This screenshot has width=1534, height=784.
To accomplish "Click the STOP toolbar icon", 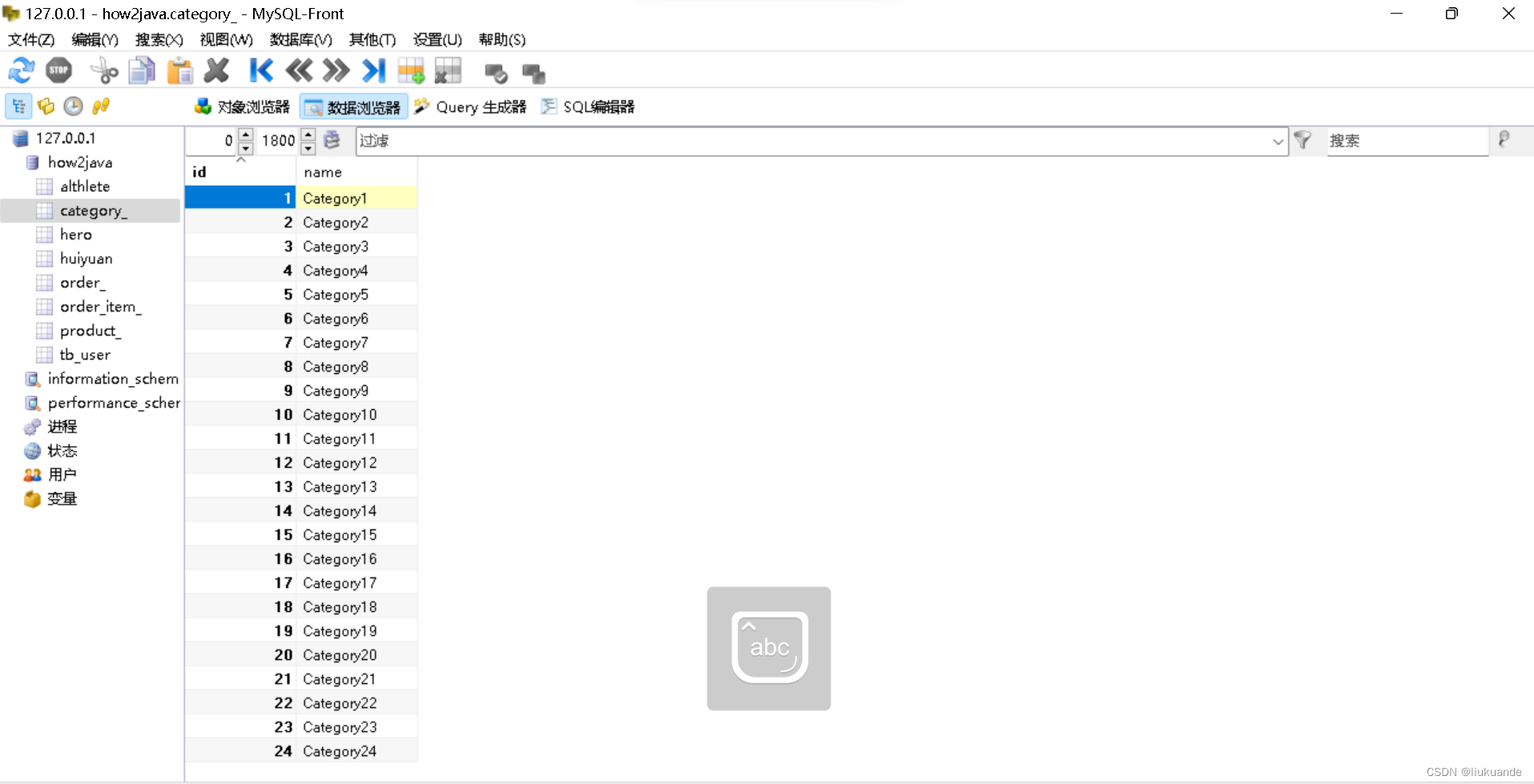I will (59, 71).
